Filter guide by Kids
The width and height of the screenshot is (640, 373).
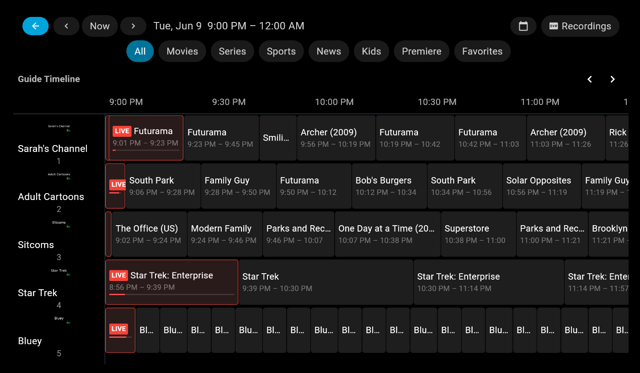[371, 51]
